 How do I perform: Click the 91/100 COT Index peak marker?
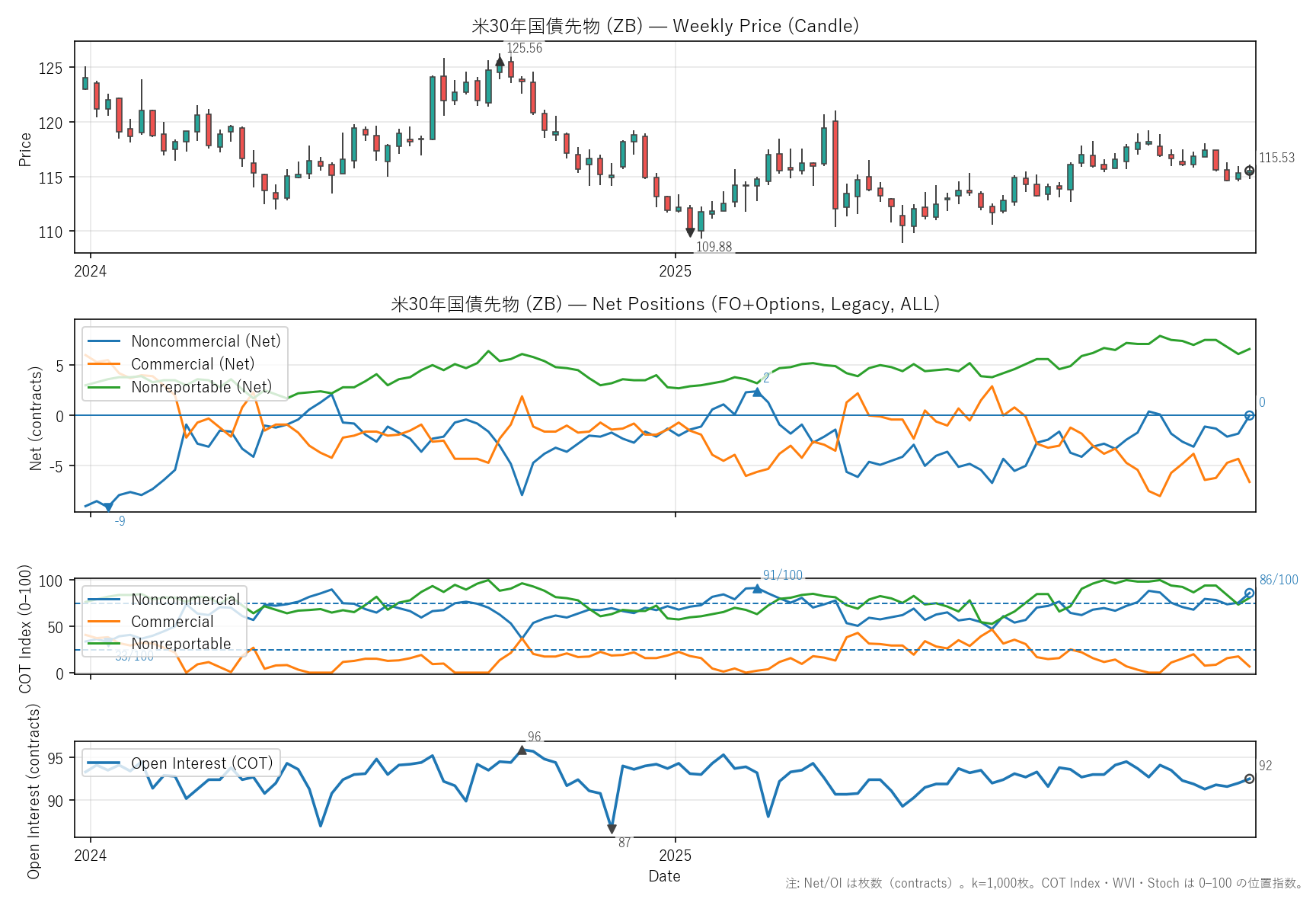coord(757,588)
